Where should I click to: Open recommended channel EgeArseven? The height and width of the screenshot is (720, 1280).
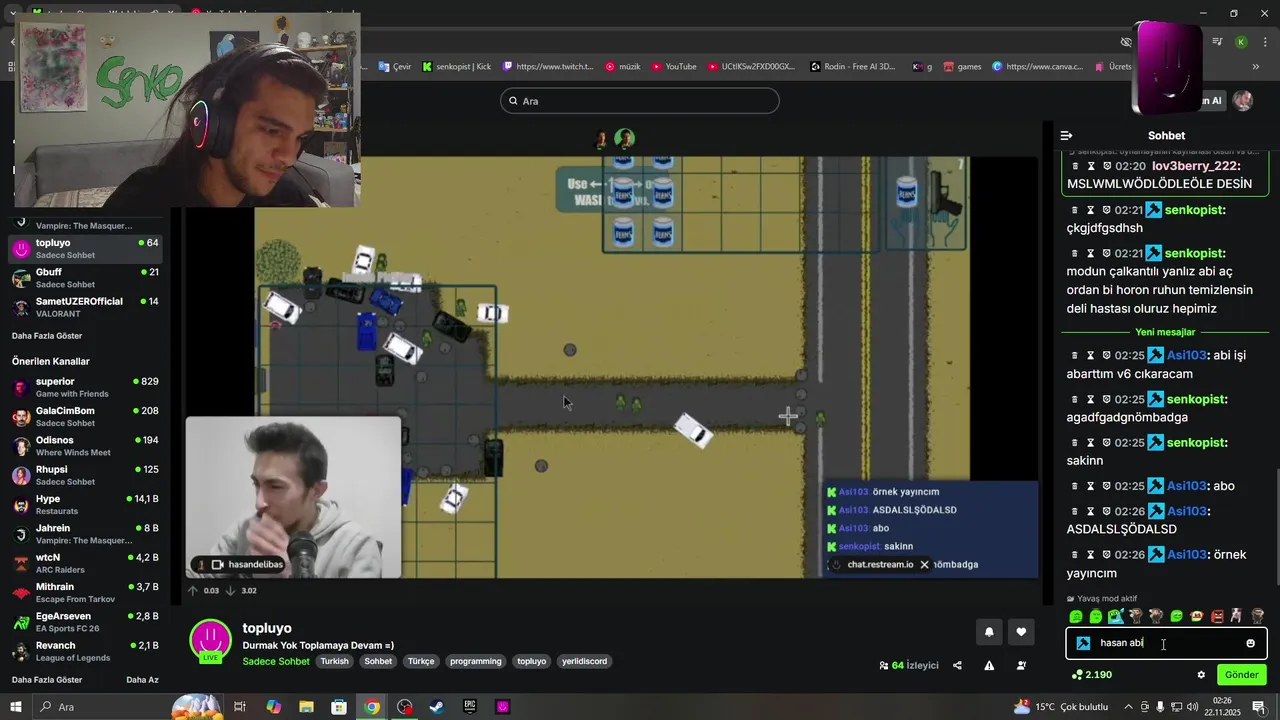[85, 622]
